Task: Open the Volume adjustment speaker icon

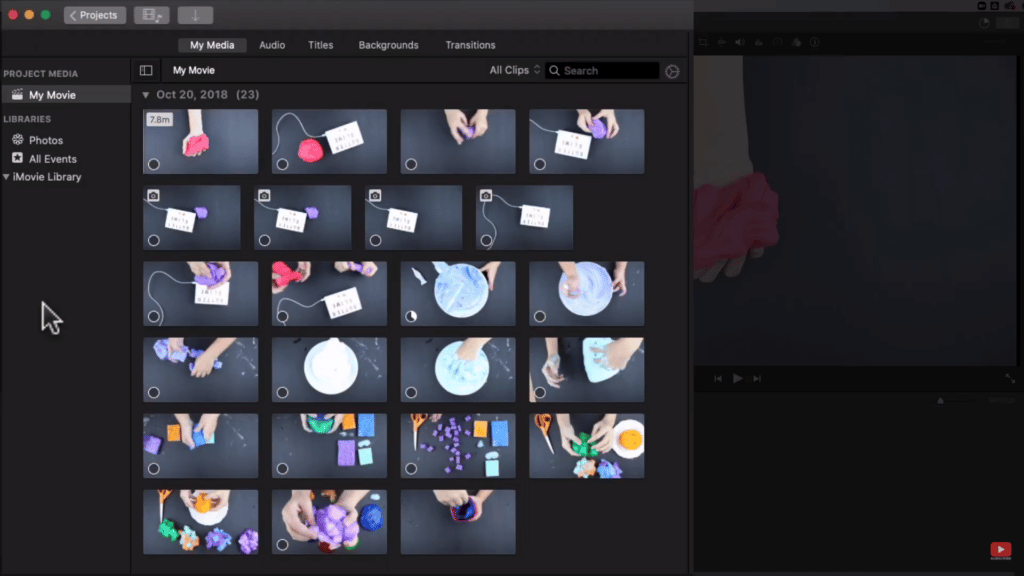Action: [x=740, y=42]
